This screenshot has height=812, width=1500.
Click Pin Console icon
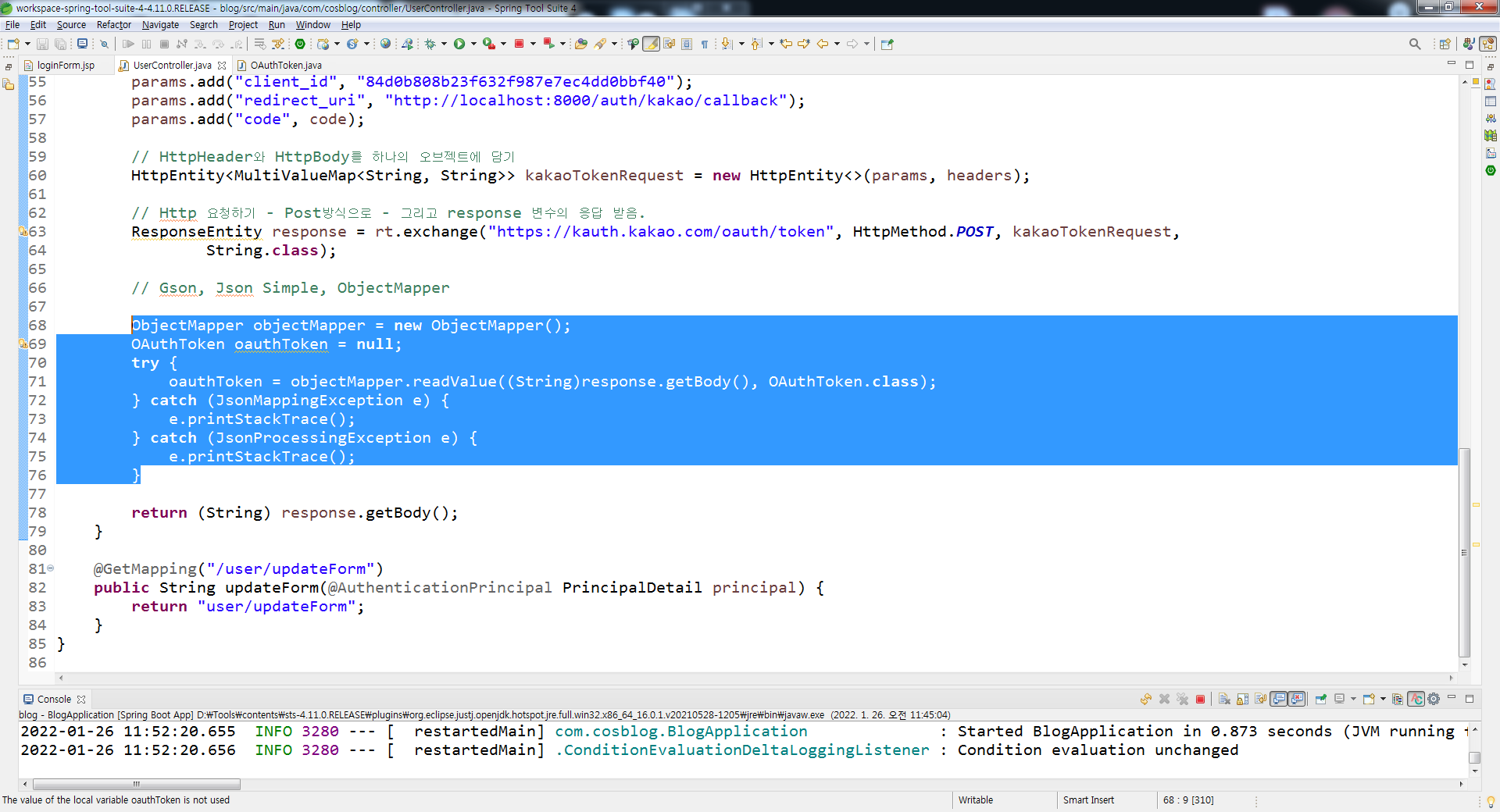(x=1321, y=700)
